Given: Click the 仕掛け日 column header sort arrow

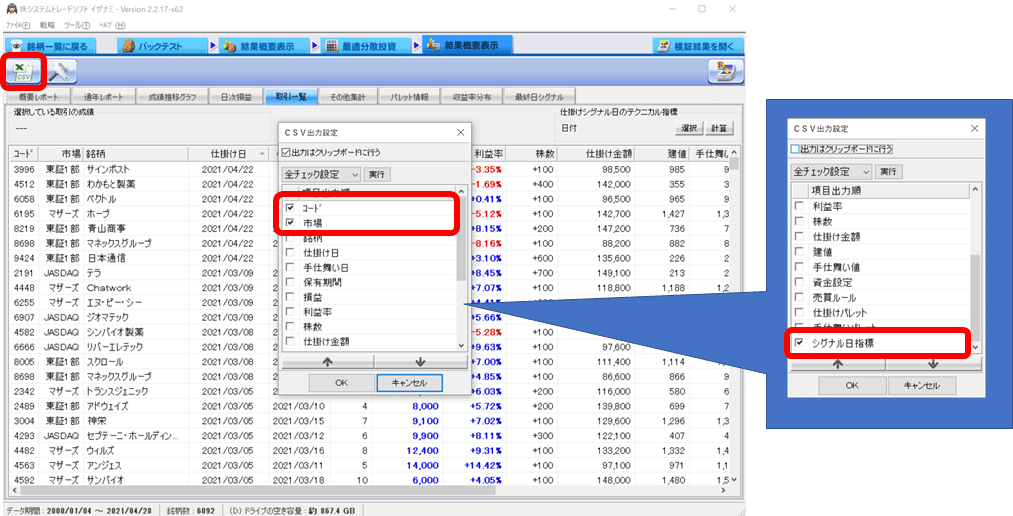Looking at the screenshot, I should (262, 154).
